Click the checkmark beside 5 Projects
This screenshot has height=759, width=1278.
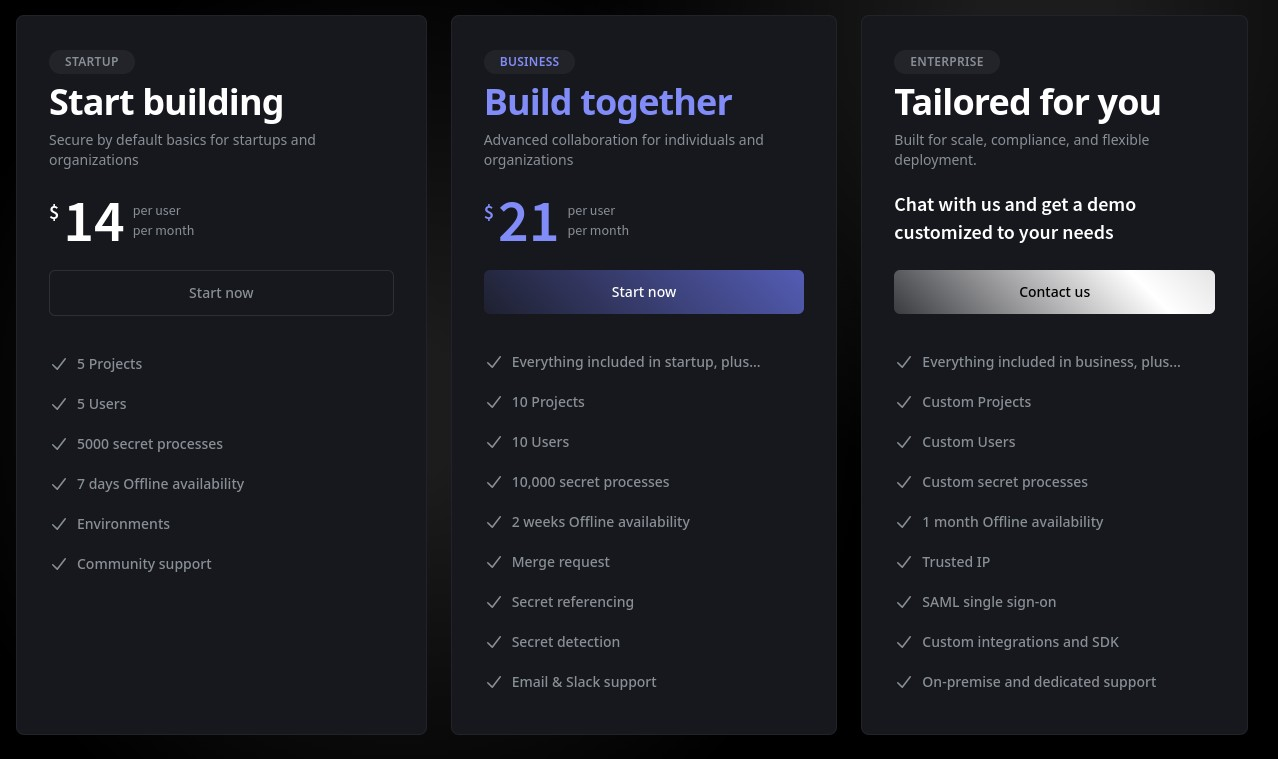pos(59,364)
